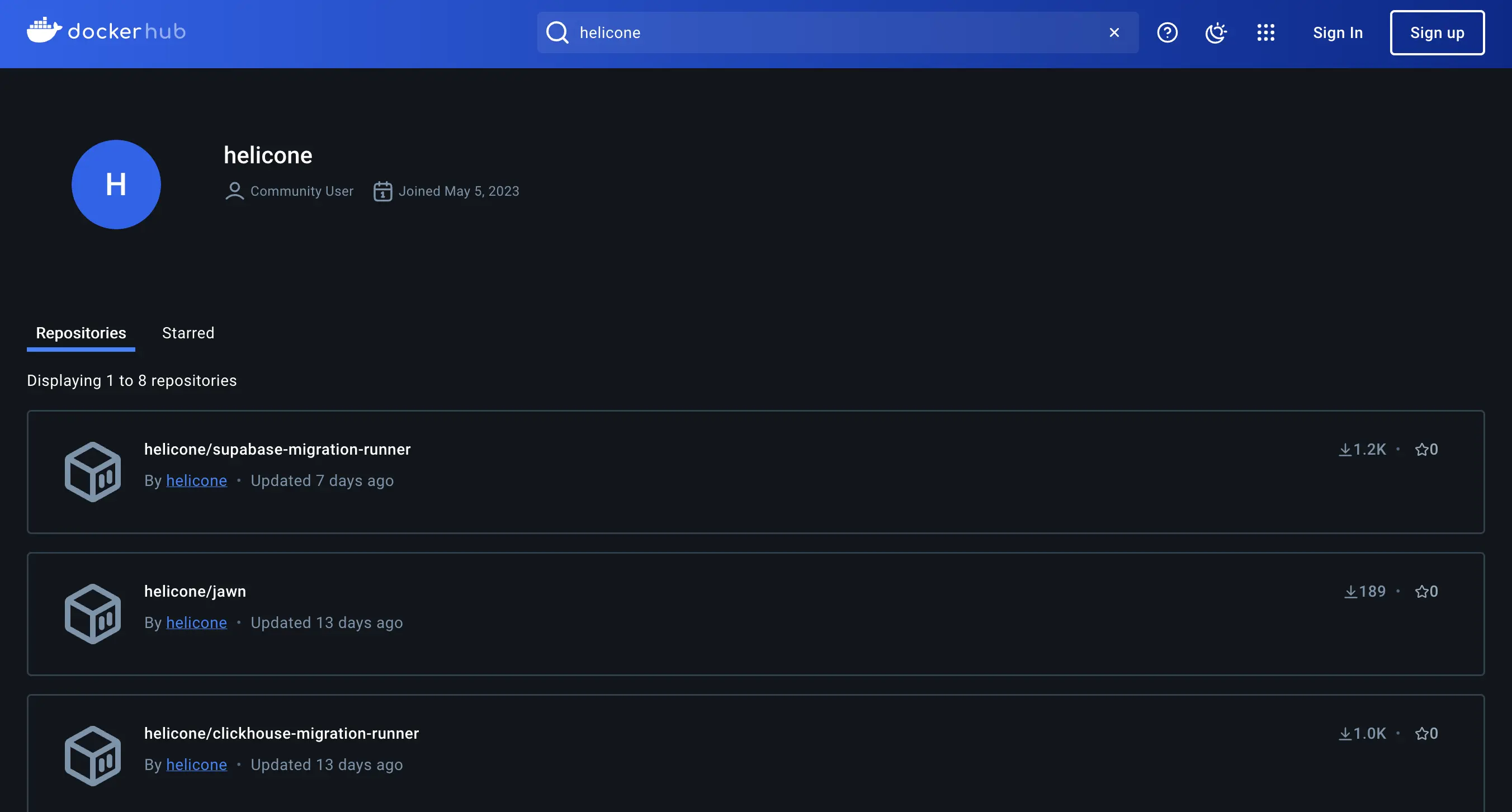The height and width of the screenshot is (812, 1512).
Task: Click the supabase-migration-runner cube icon
Action: pos(93,471)
